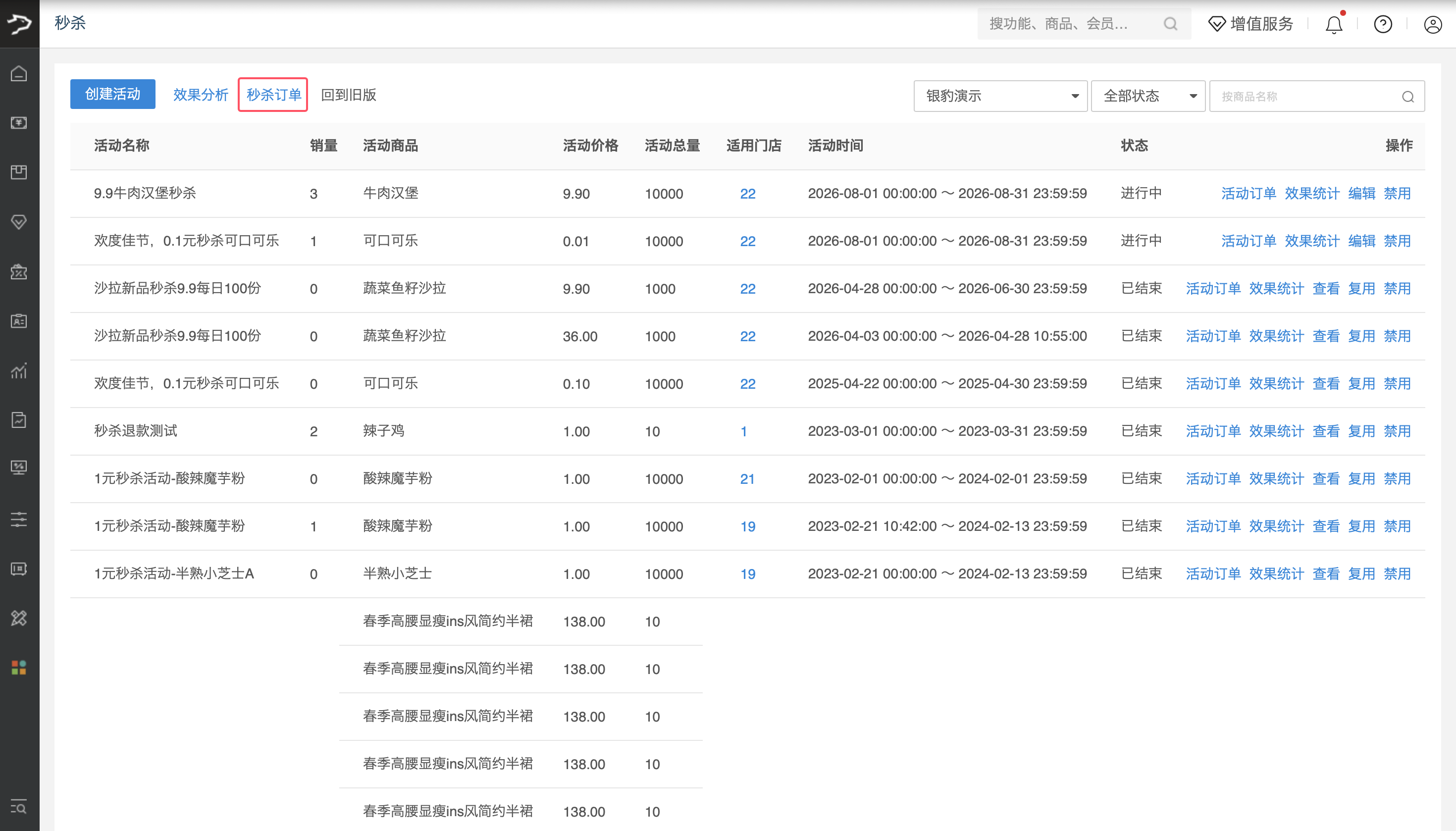Click the magnifier in the top search bar

1171,24
